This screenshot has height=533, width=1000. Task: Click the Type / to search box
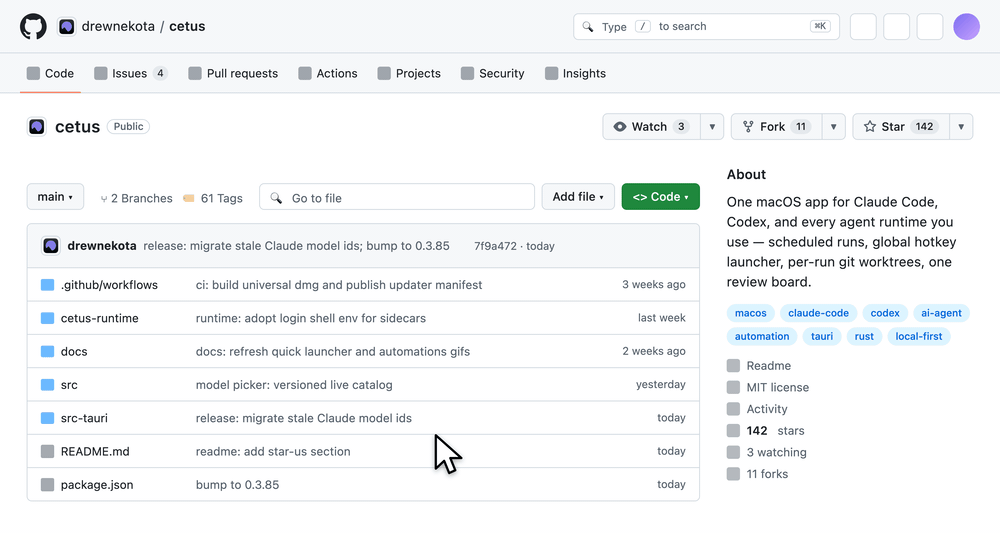[706, 27]
